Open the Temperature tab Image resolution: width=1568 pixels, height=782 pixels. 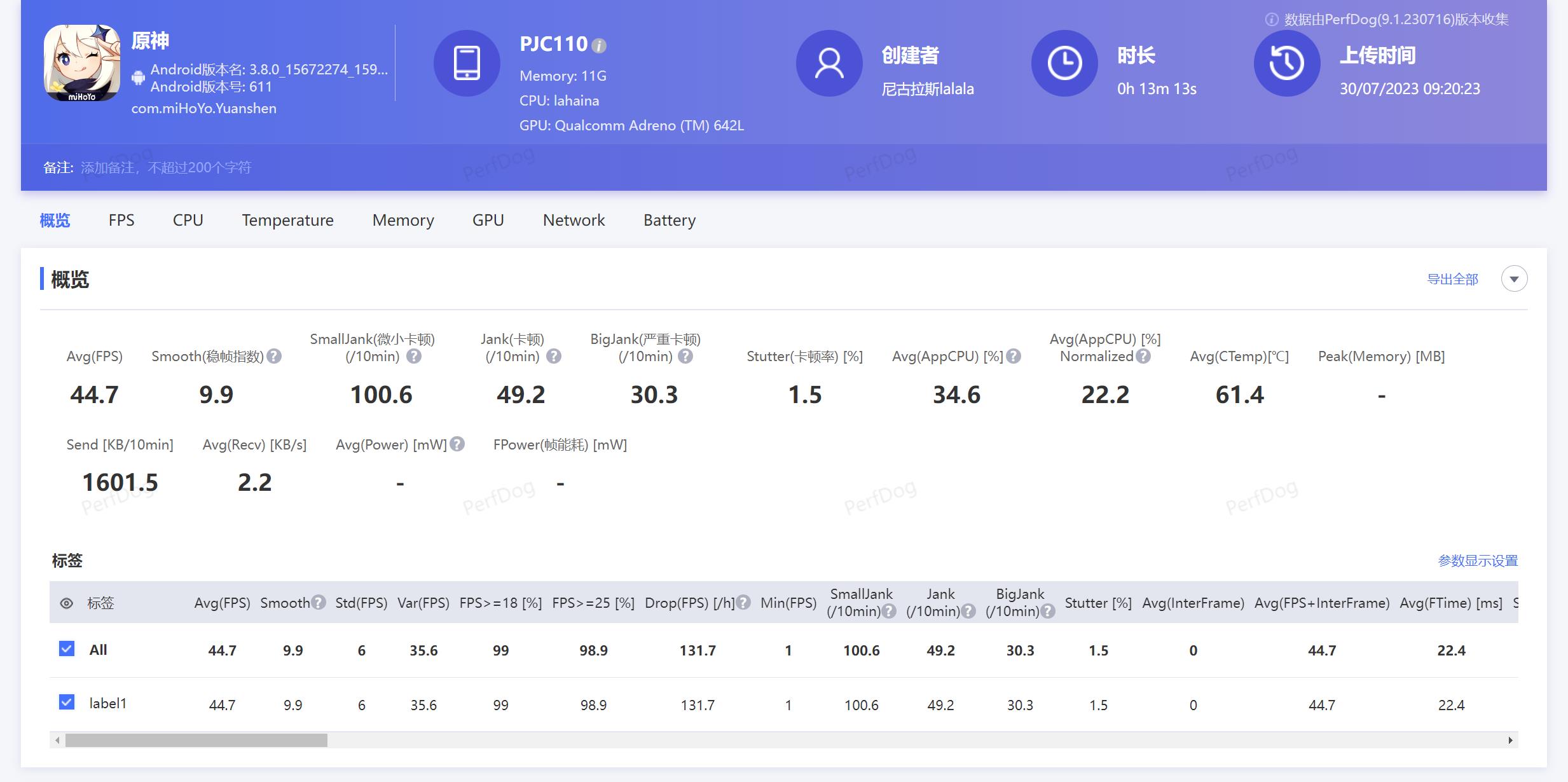(287, 220)
